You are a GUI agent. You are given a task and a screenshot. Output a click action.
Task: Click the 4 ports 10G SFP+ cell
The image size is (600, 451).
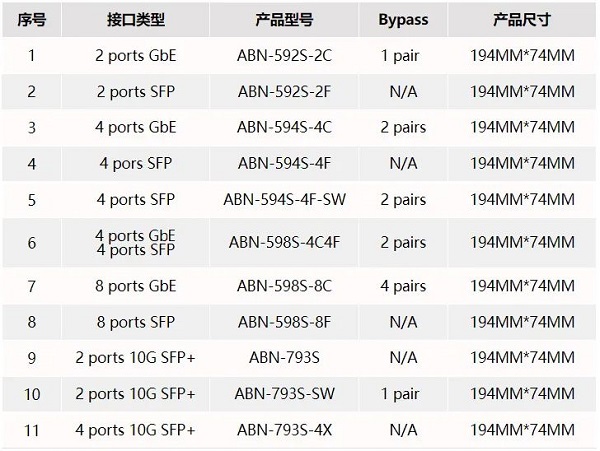(x=136, y=430)
